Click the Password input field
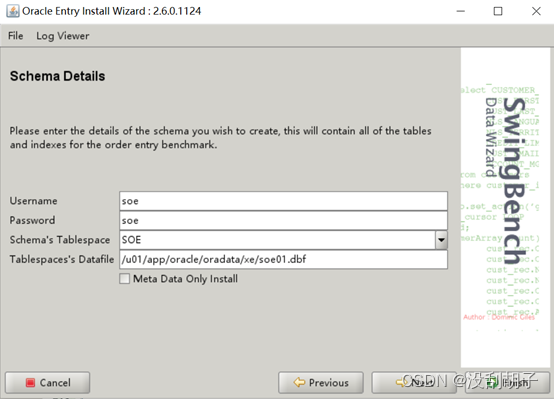Image resolution: width=554 pixels, height=399 pixels. pos(283,221)
